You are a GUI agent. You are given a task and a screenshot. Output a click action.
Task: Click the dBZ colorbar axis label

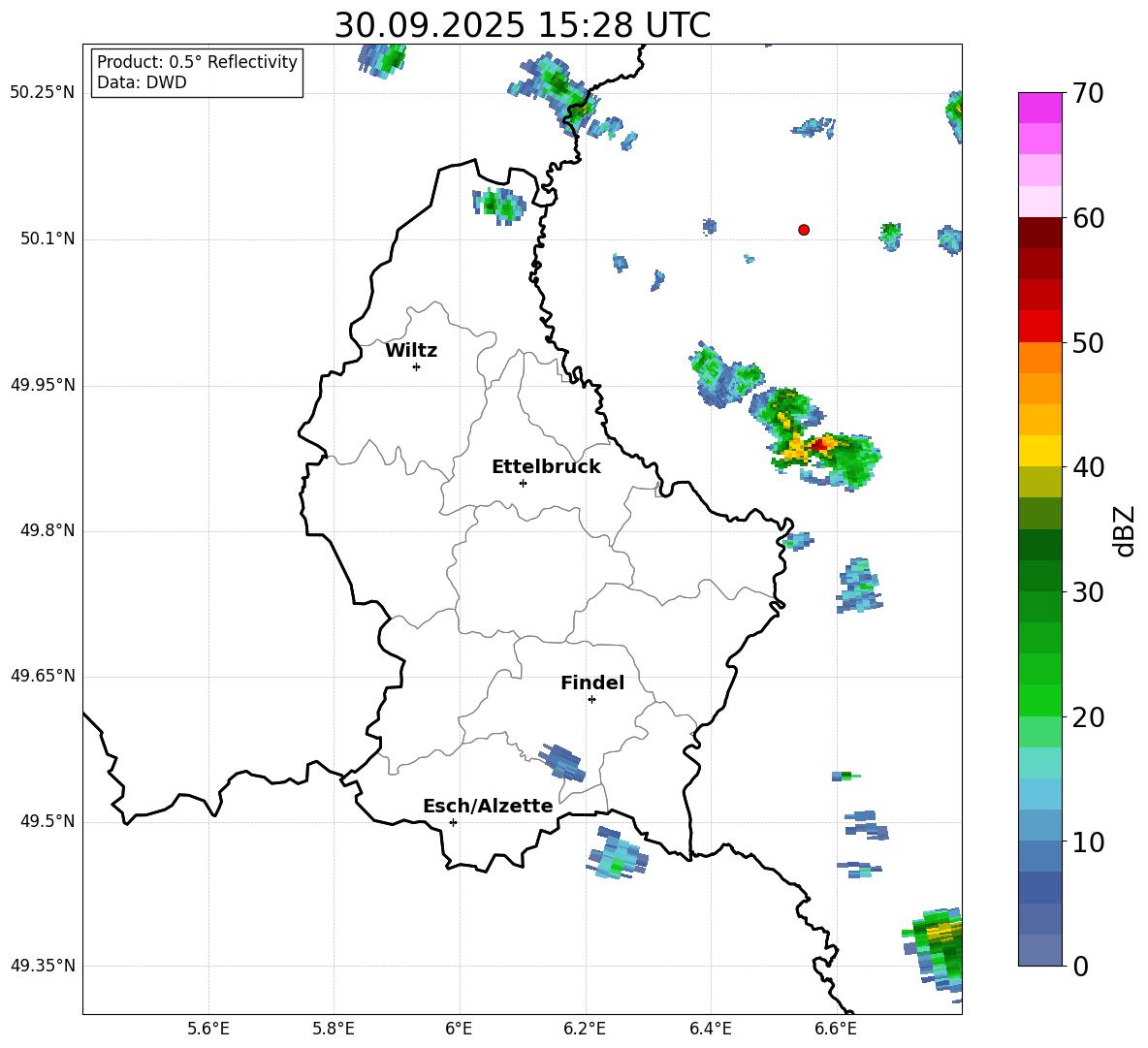pos(1125,530)
